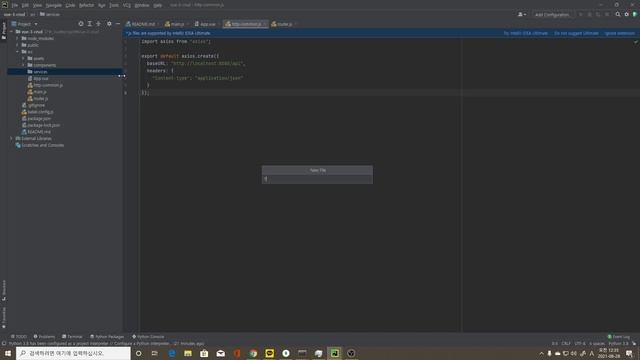Click the Expand All icon in Project panel
Screen dimensions: 640x360
pyautogui.click(x=90, y=24)
